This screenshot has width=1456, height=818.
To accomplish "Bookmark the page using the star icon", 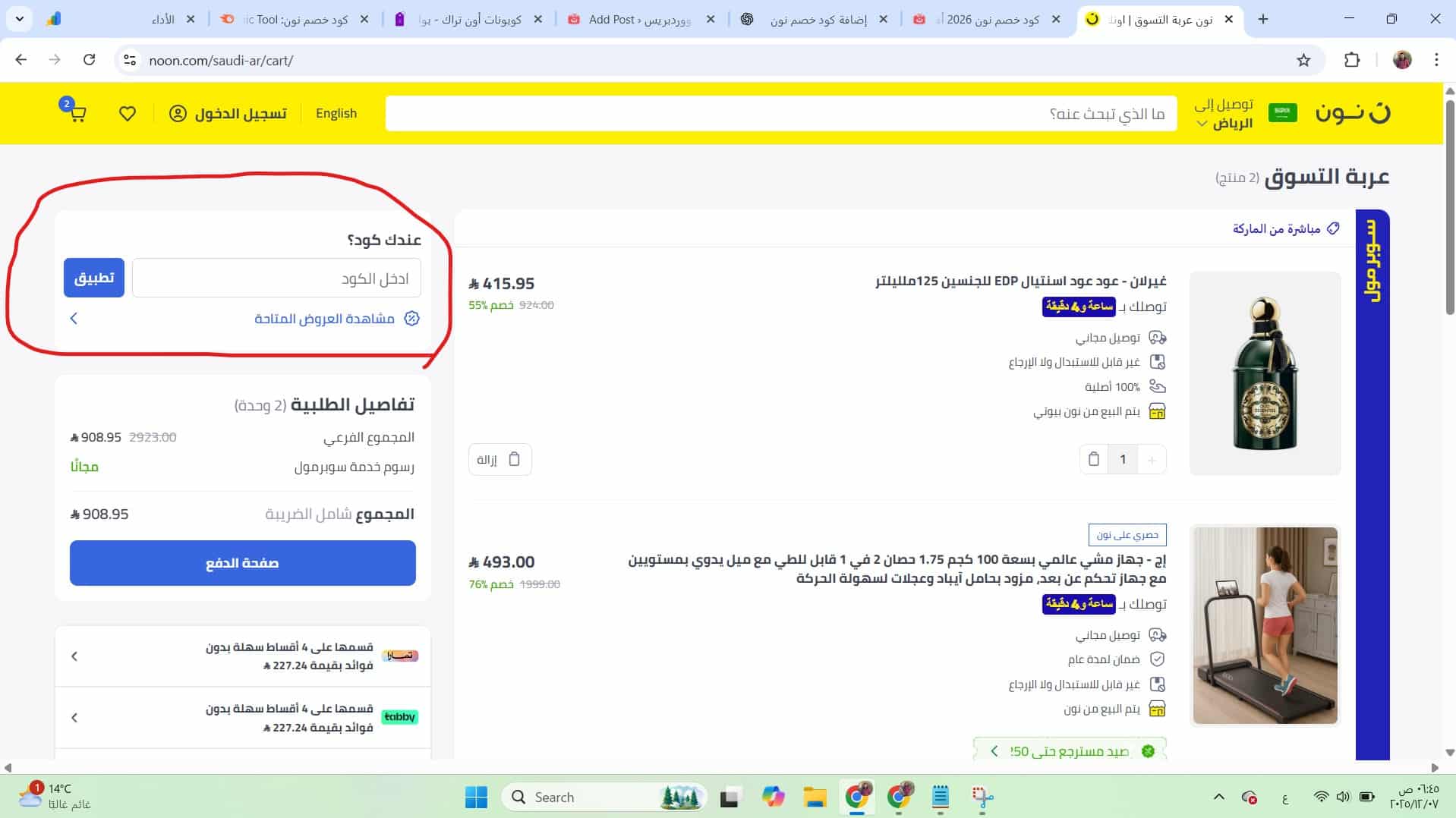I will click(x=1303, y=60).
